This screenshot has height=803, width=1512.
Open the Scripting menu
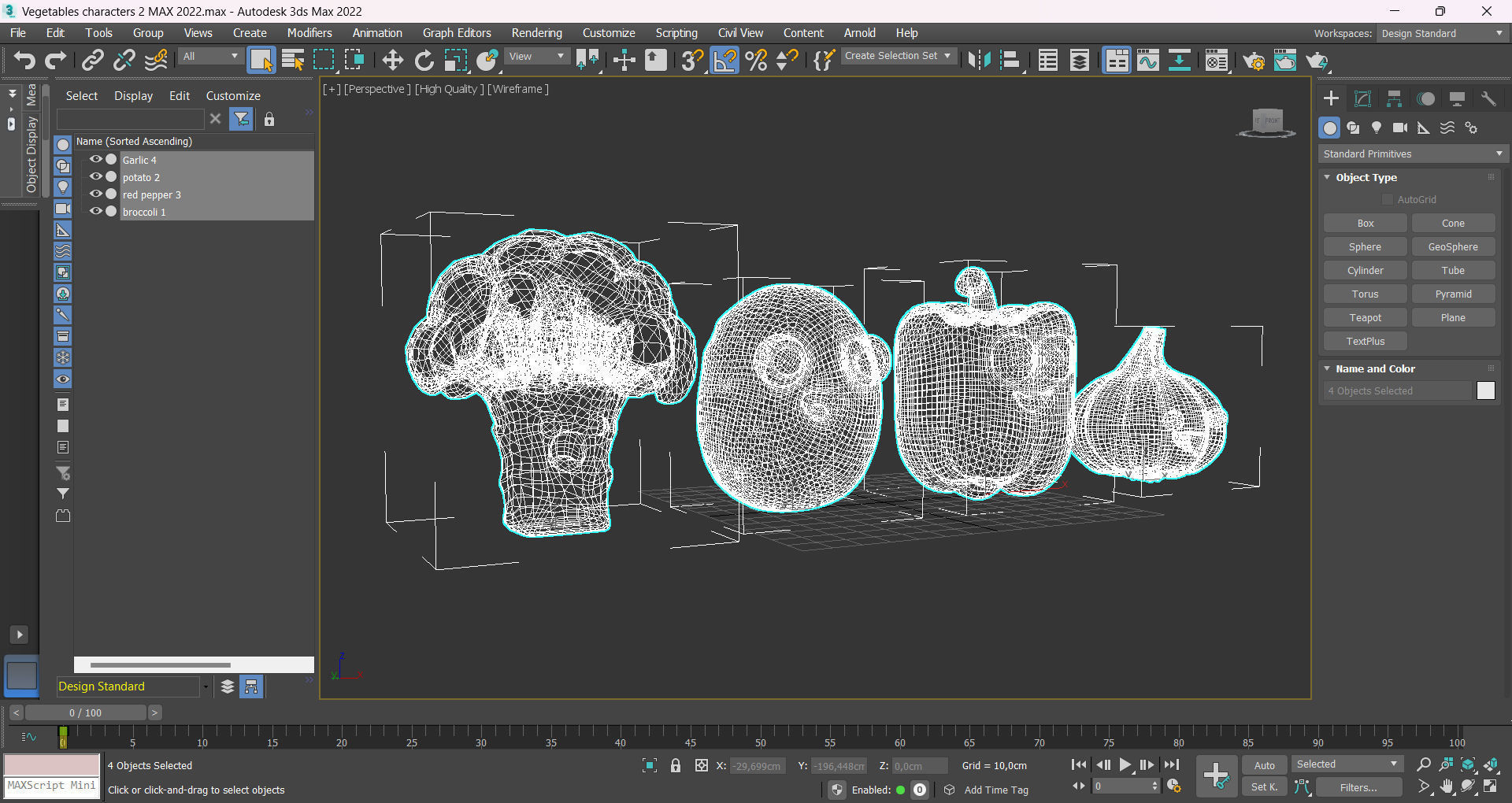click(676, 33)
